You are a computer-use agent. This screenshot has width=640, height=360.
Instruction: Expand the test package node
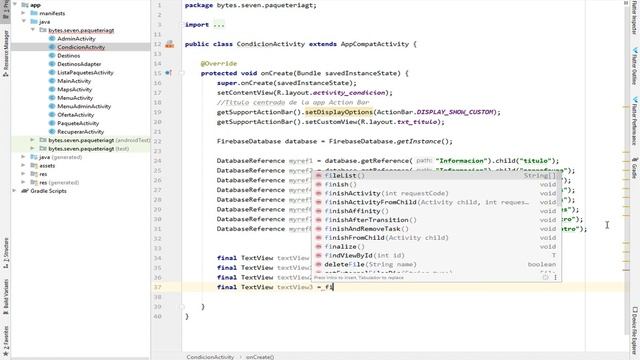point(33,149)
